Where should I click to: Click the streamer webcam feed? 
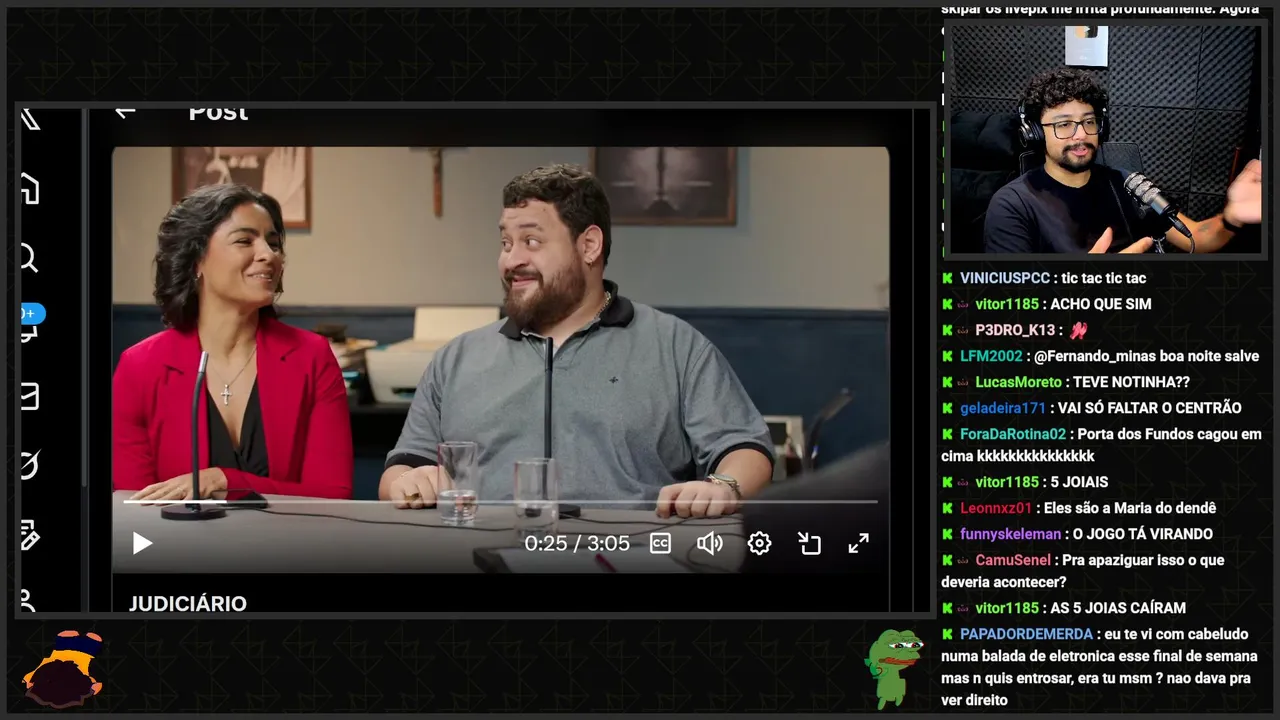1104,140
